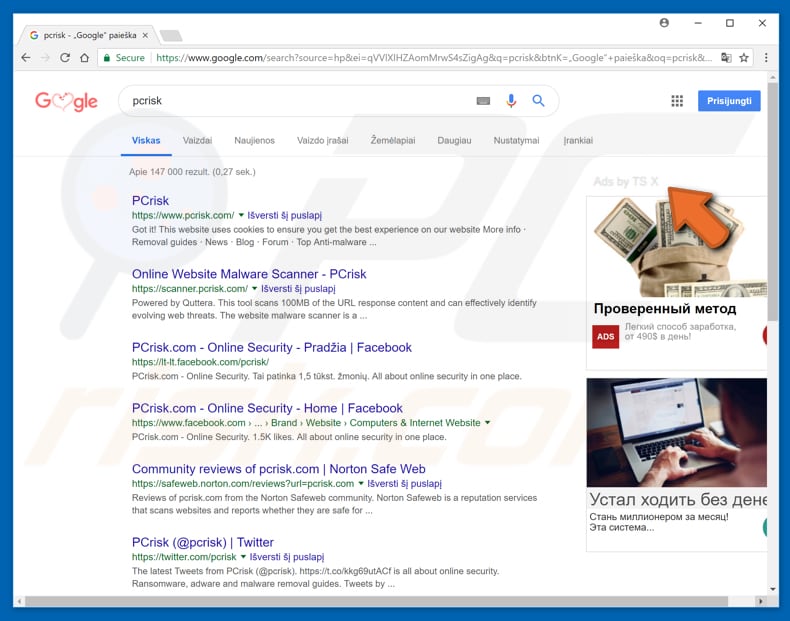This screenshot has height=621, width=790.
Task: Expand dropdown arrow next to safeweb.norton.com URL
Action: 361,484
